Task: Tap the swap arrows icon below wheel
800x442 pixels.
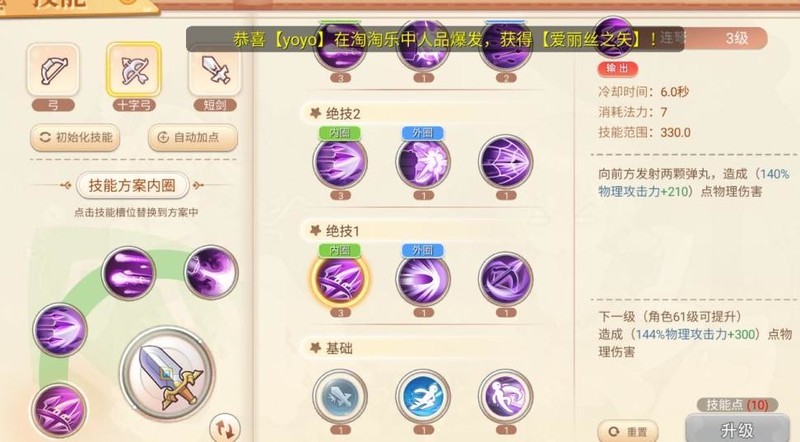Action: [x=225, y=428]
